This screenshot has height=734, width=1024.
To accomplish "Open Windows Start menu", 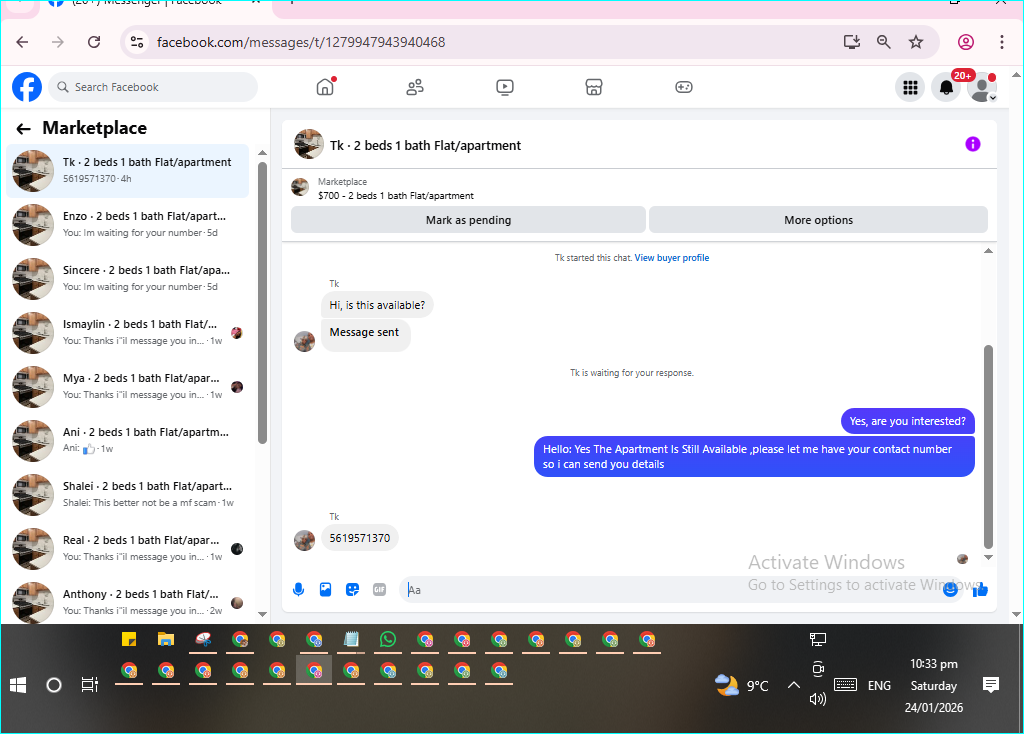I will (x=18, y=685).
